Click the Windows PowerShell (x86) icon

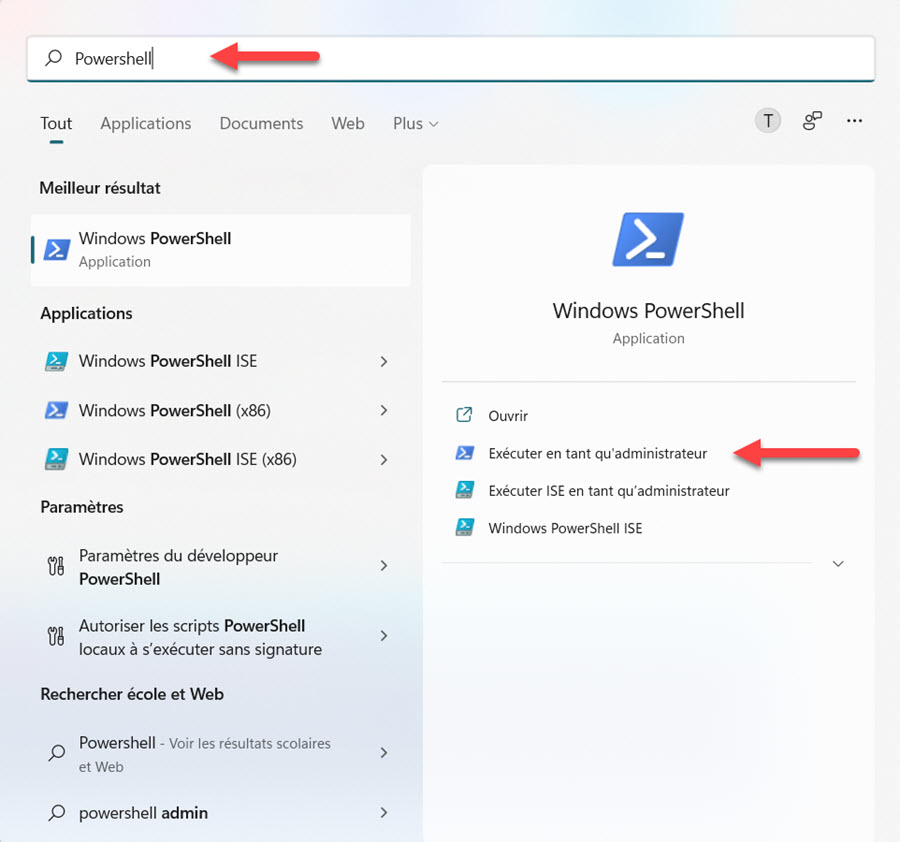pos(56,410)
